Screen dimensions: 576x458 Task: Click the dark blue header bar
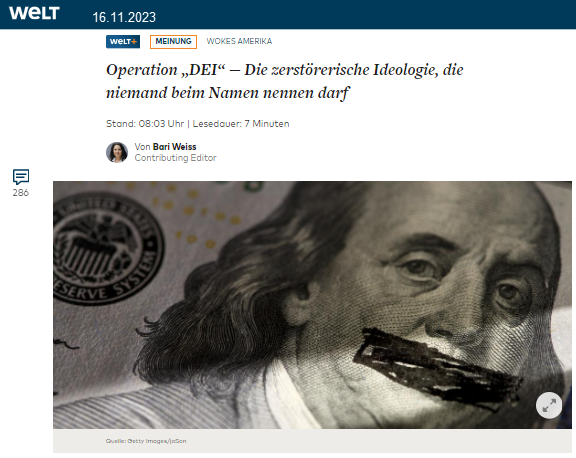click(288, 14)
